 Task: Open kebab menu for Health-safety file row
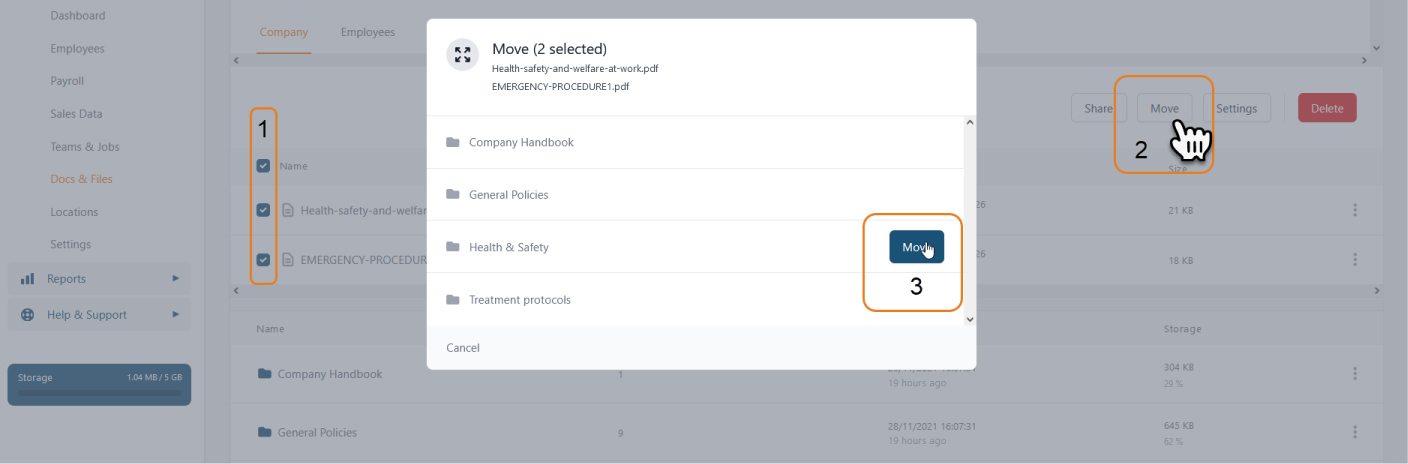click(x=1355, y=210)
